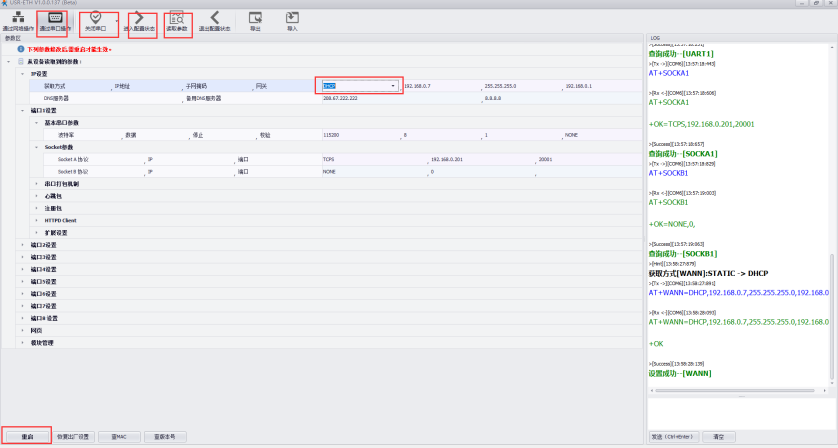Click the 进入配置状态 enter configuration icon
838x448 pixels.
[x=142, y=21]
